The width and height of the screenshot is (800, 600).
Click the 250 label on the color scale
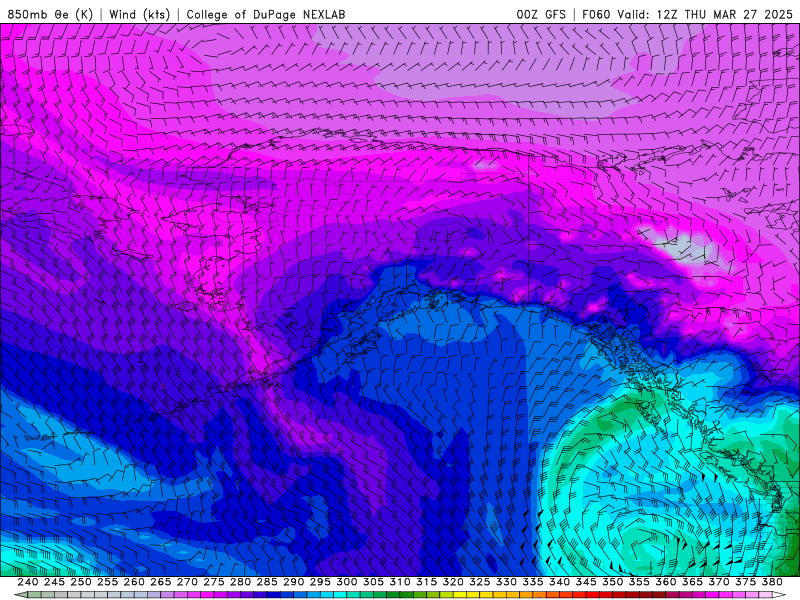pyautogui.click(x=81, y=582)
